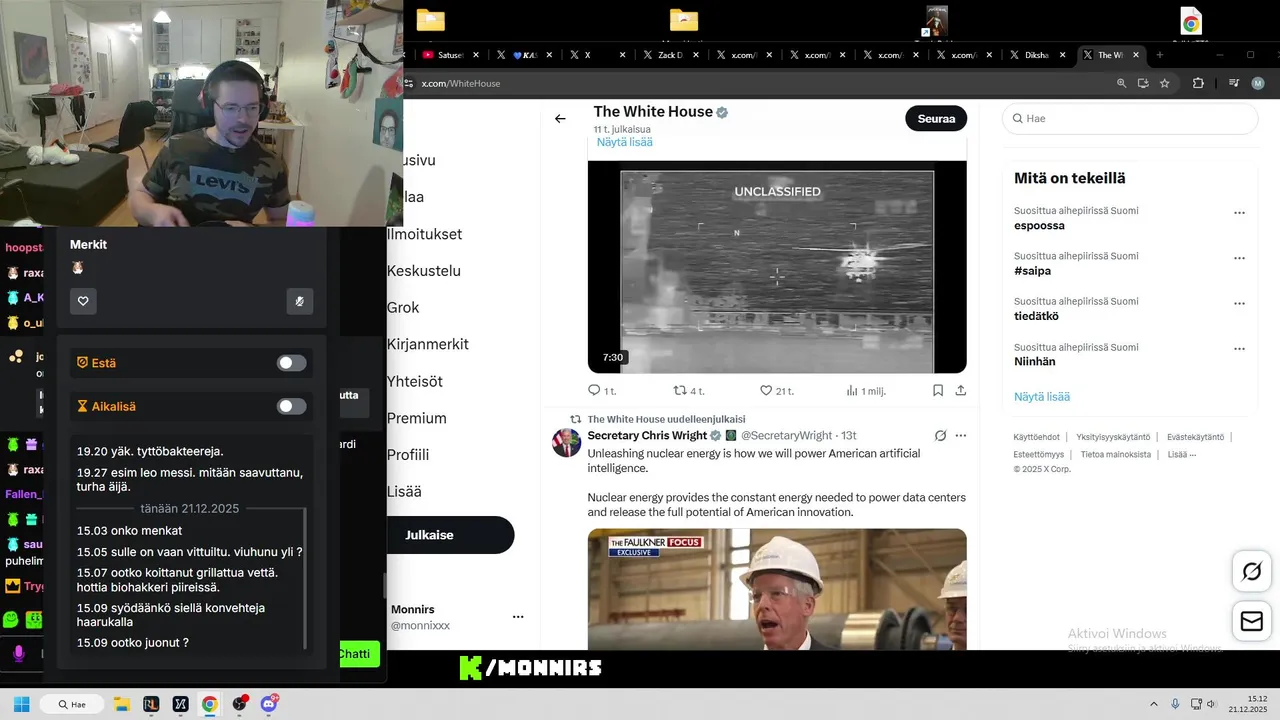Screen dimensions: 1280x720
Task: Open OBS Studio from taskbar
Action: click(239, 704)
